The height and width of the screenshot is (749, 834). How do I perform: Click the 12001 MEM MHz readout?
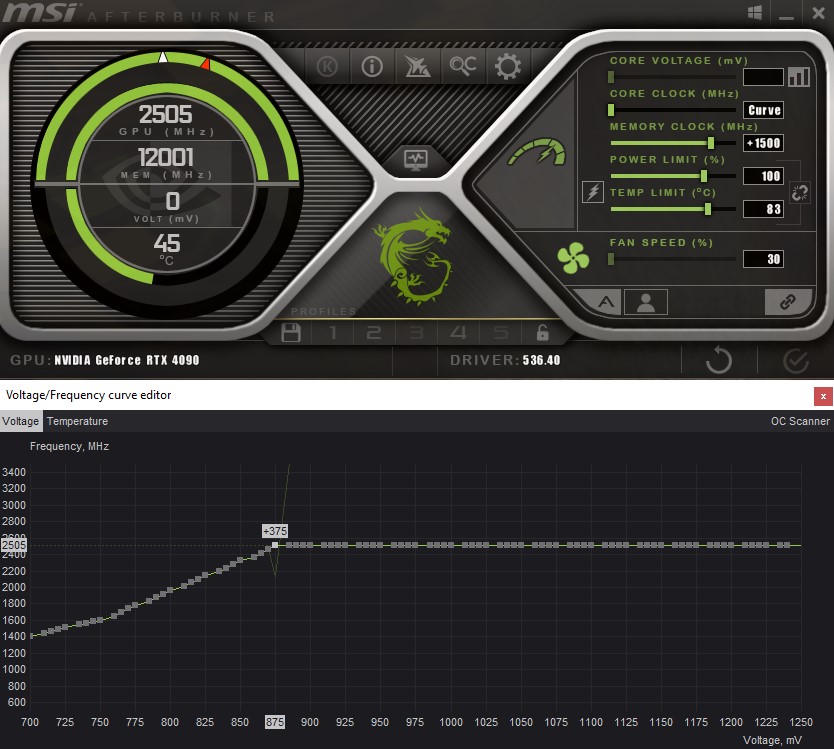[165, 157]
